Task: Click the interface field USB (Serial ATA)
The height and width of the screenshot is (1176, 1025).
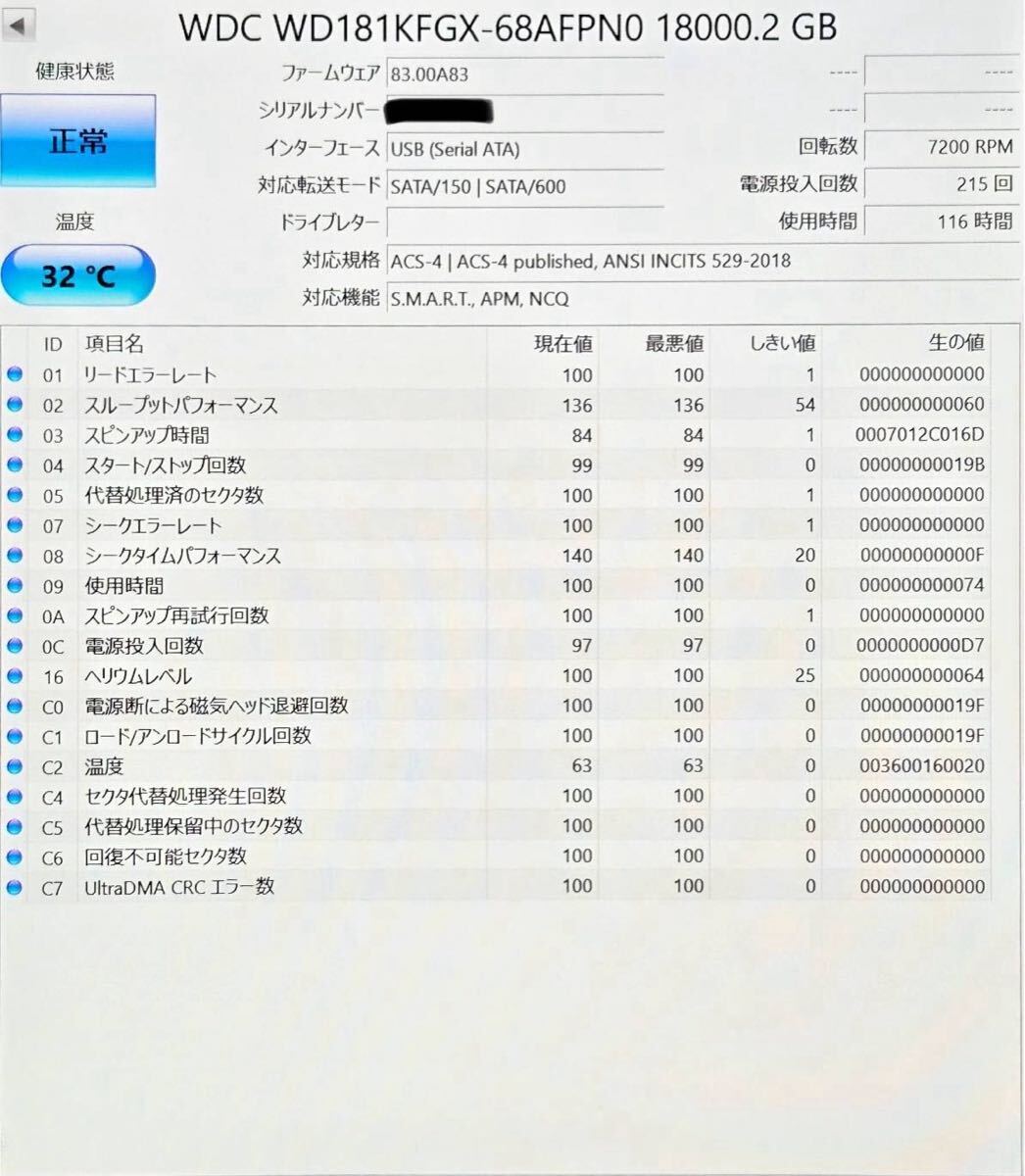Action: 525,149
